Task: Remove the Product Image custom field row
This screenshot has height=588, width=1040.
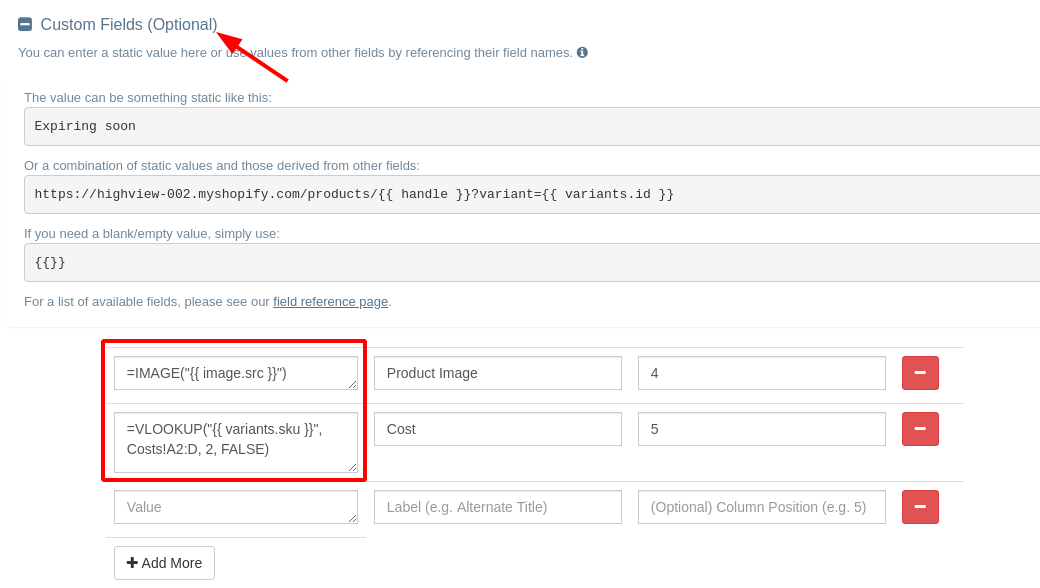Action: pyautogui.click(x=919, y=372)
